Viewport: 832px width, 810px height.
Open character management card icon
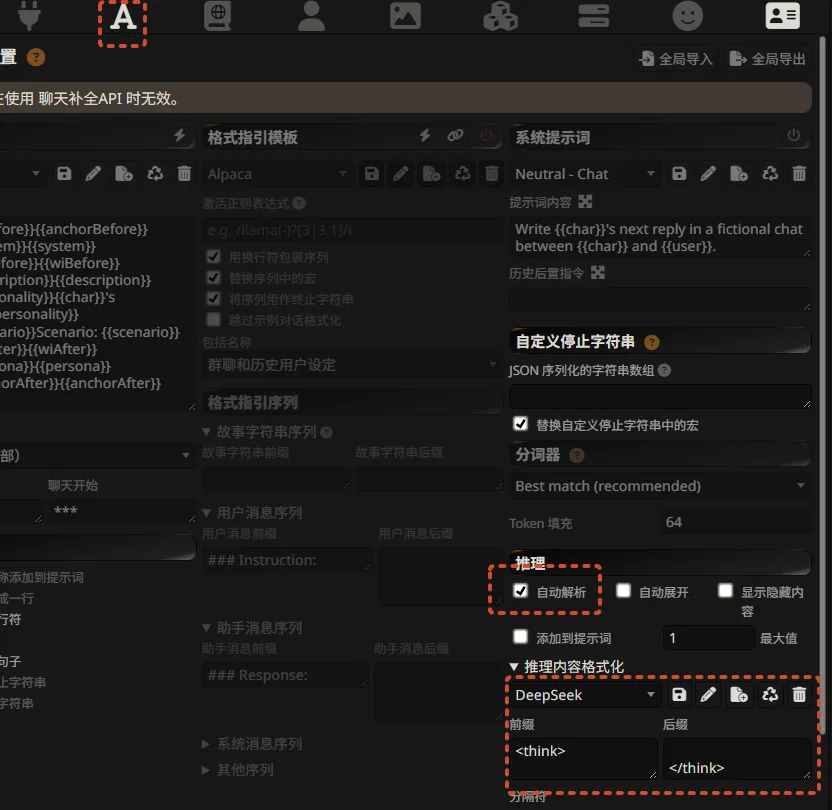click(x=783, y=15)
